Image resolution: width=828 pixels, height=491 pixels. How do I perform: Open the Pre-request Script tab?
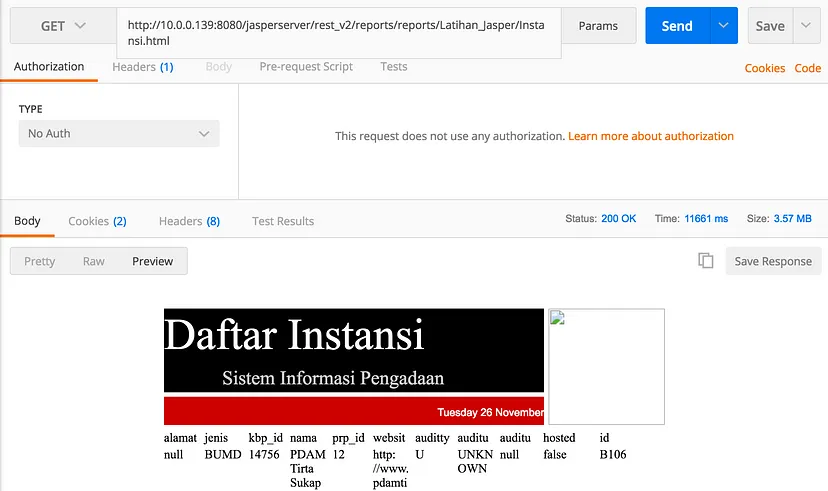306,67
